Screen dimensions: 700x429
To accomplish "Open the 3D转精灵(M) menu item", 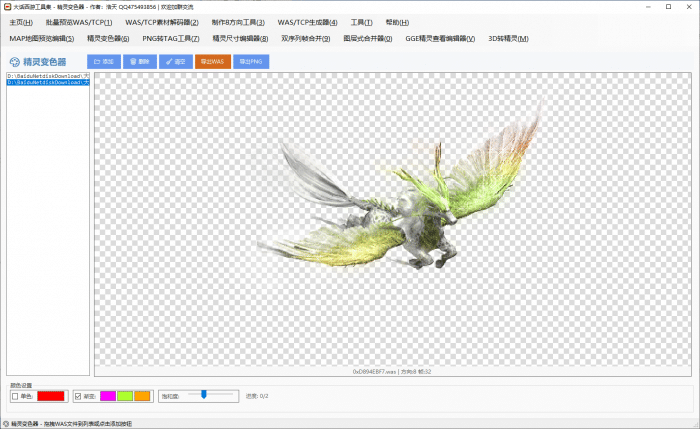I will (507, 38).
